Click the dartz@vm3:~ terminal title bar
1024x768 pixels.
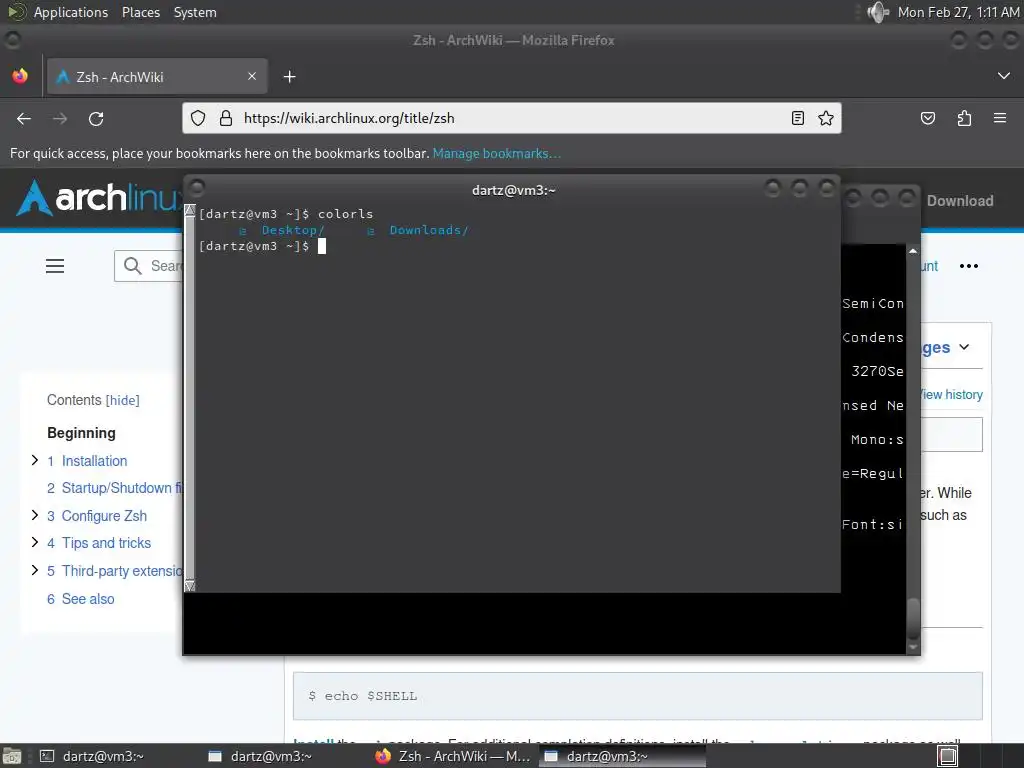[513, 190]
